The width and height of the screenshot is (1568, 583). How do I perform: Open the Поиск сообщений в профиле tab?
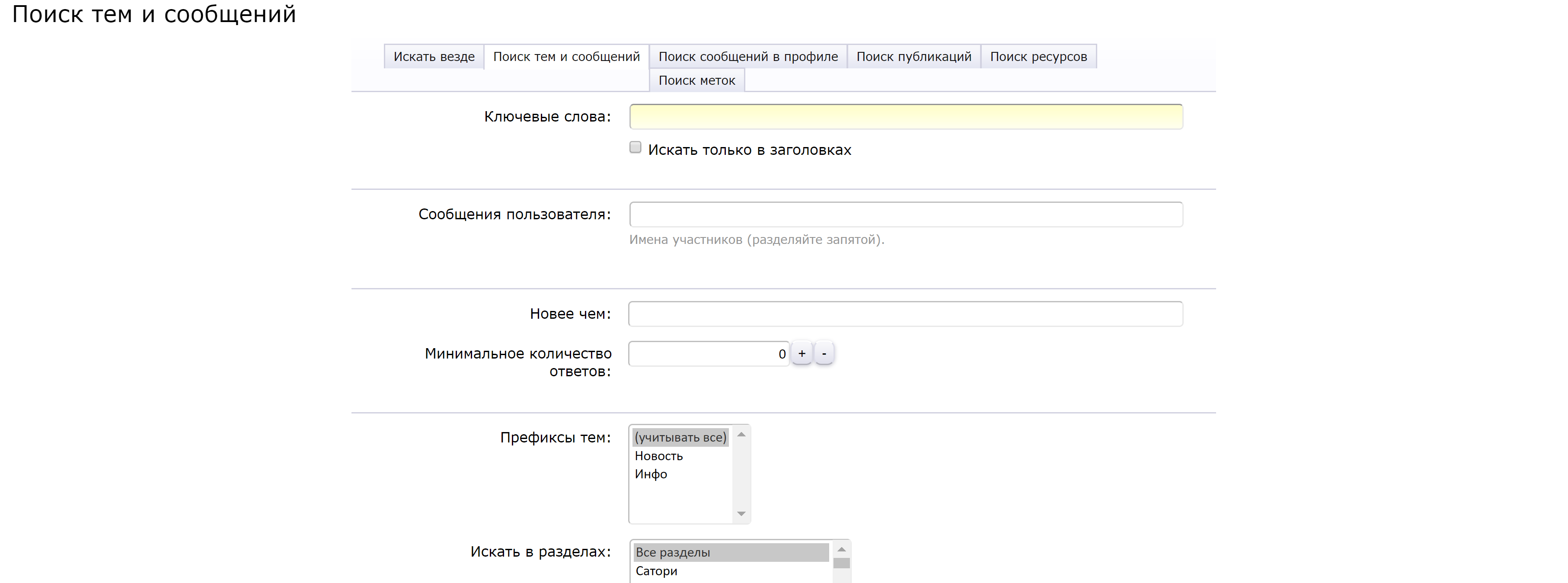tap(747, 56)
